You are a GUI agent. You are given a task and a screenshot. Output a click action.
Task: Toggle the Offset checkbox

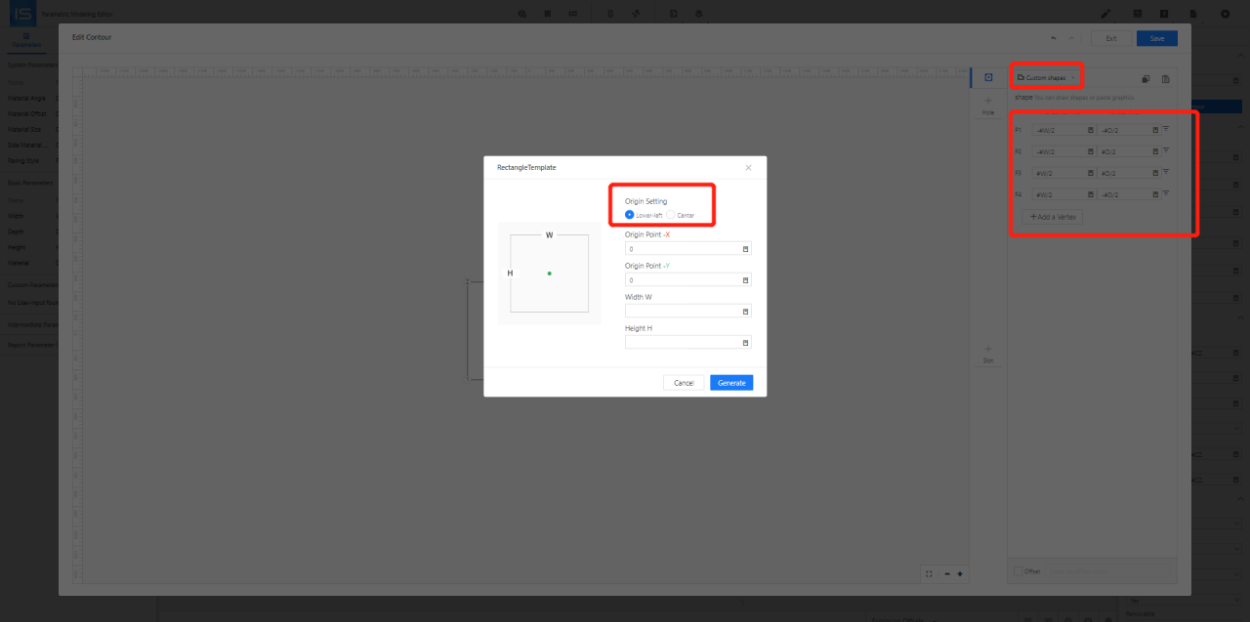(x=1018, y=571)
